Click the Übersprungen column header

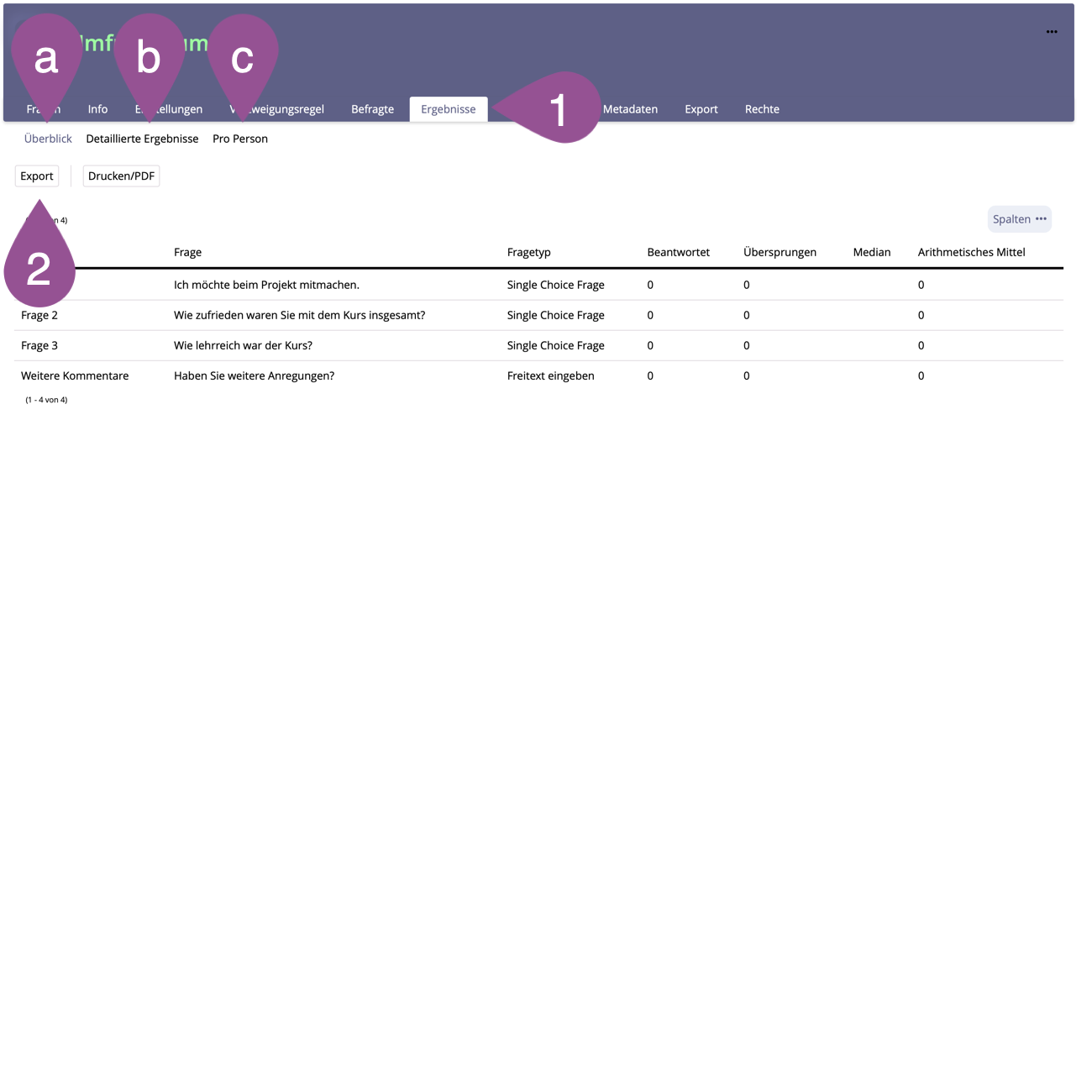780,252
